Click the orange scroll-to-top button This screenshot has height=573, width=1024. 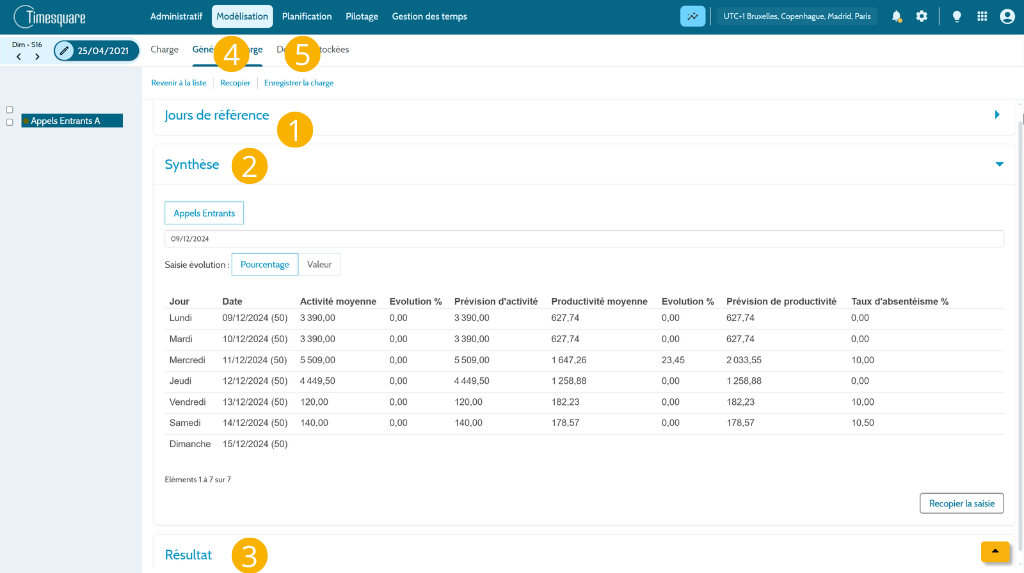(x=995, y=551)
